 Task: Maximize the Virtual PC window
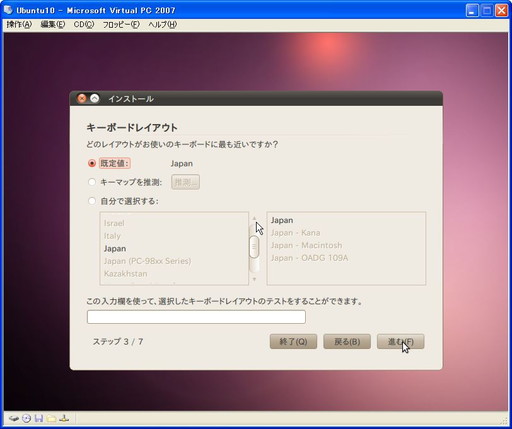[x=487, y=10]
